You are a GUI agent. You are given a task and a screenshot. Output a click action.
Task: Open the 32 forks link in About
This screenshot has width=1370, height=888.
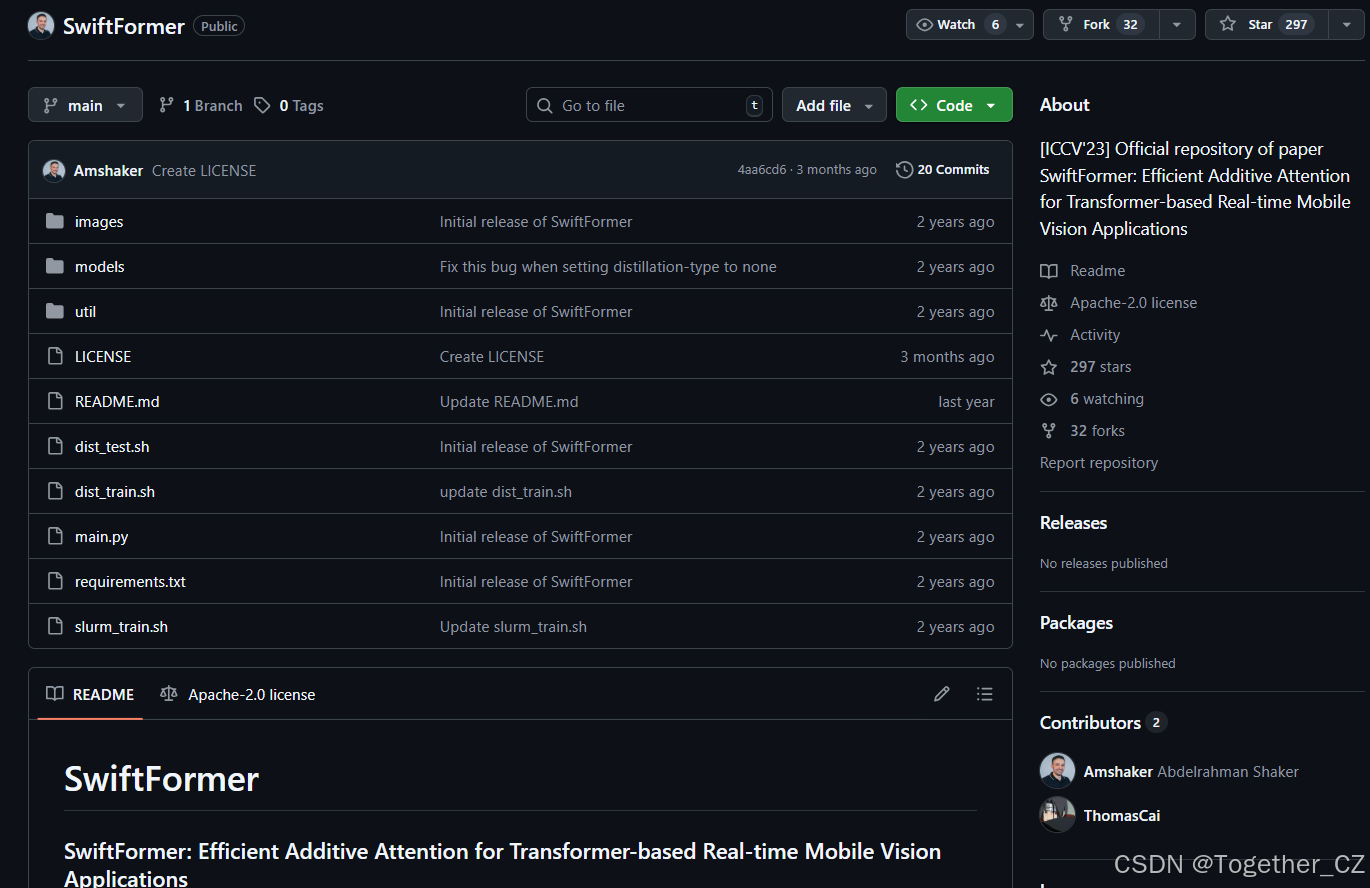click(1097, 431)
